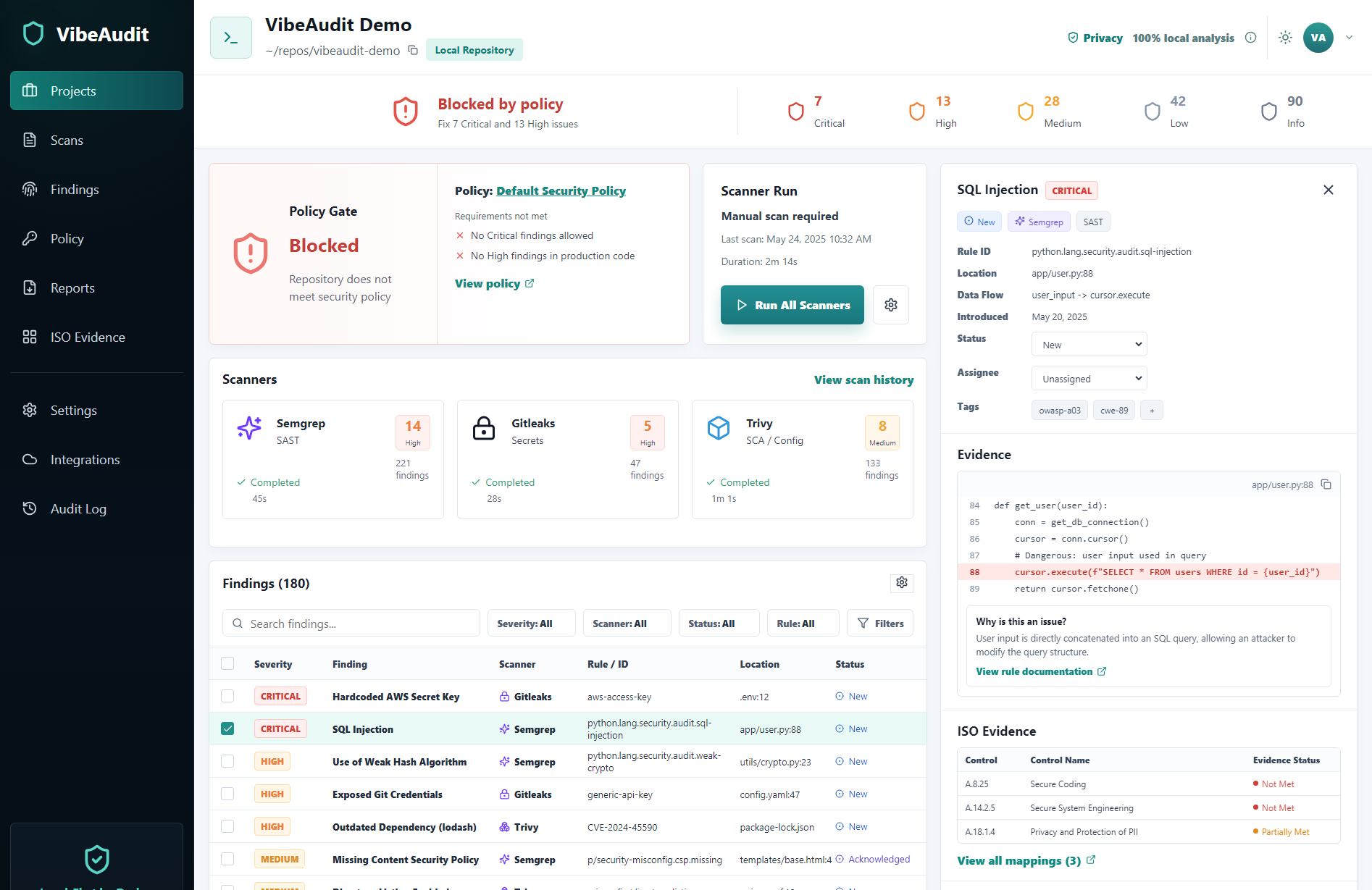Click the Info severity shield icon

[1269, 112]
